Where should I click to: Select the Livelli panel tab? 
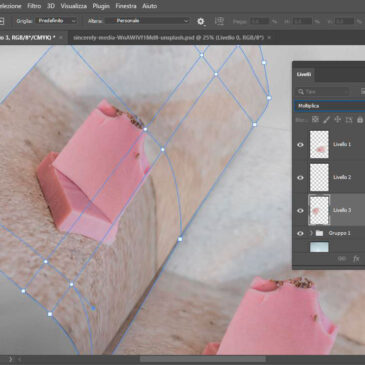click(304, 74)
